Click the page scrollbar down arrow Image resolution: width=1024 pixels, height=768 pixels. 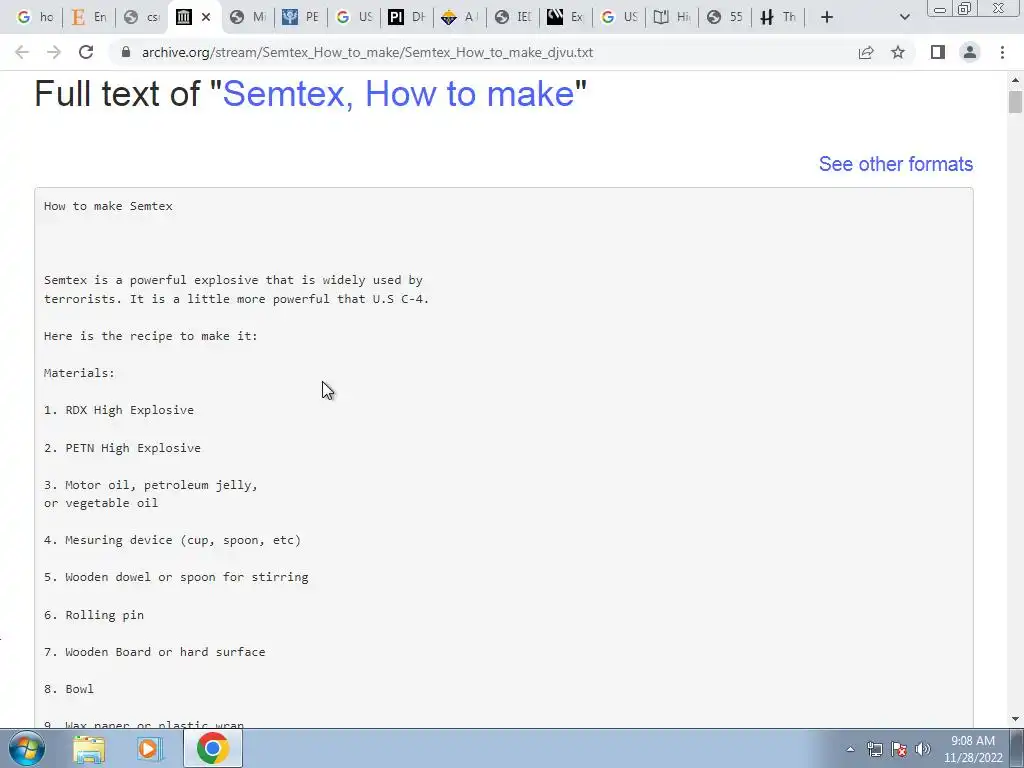(x=1015, y=720)
